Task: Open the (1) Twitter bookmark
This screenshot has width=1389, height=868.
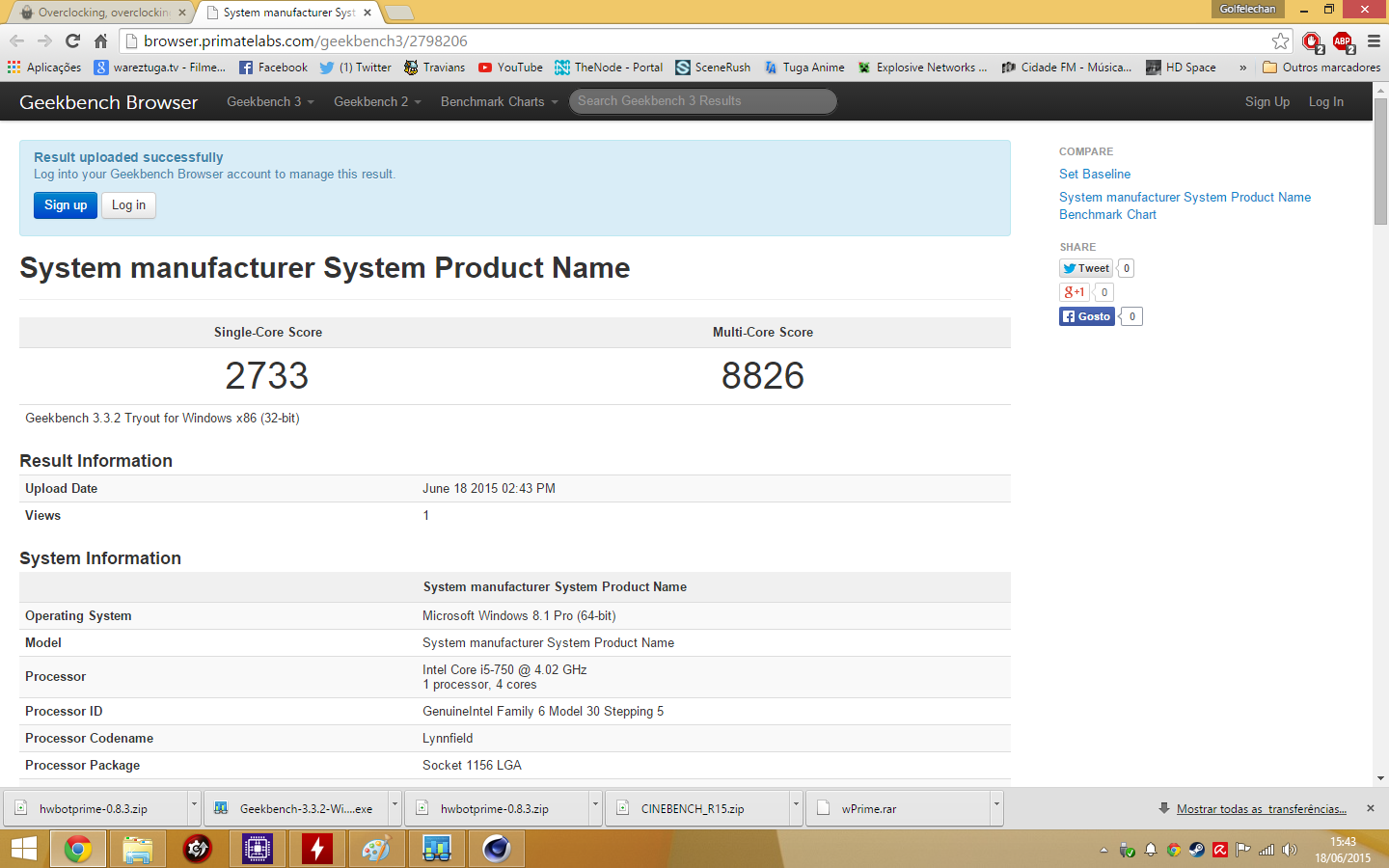Action: pyautogui.click(x=355, y=68)
